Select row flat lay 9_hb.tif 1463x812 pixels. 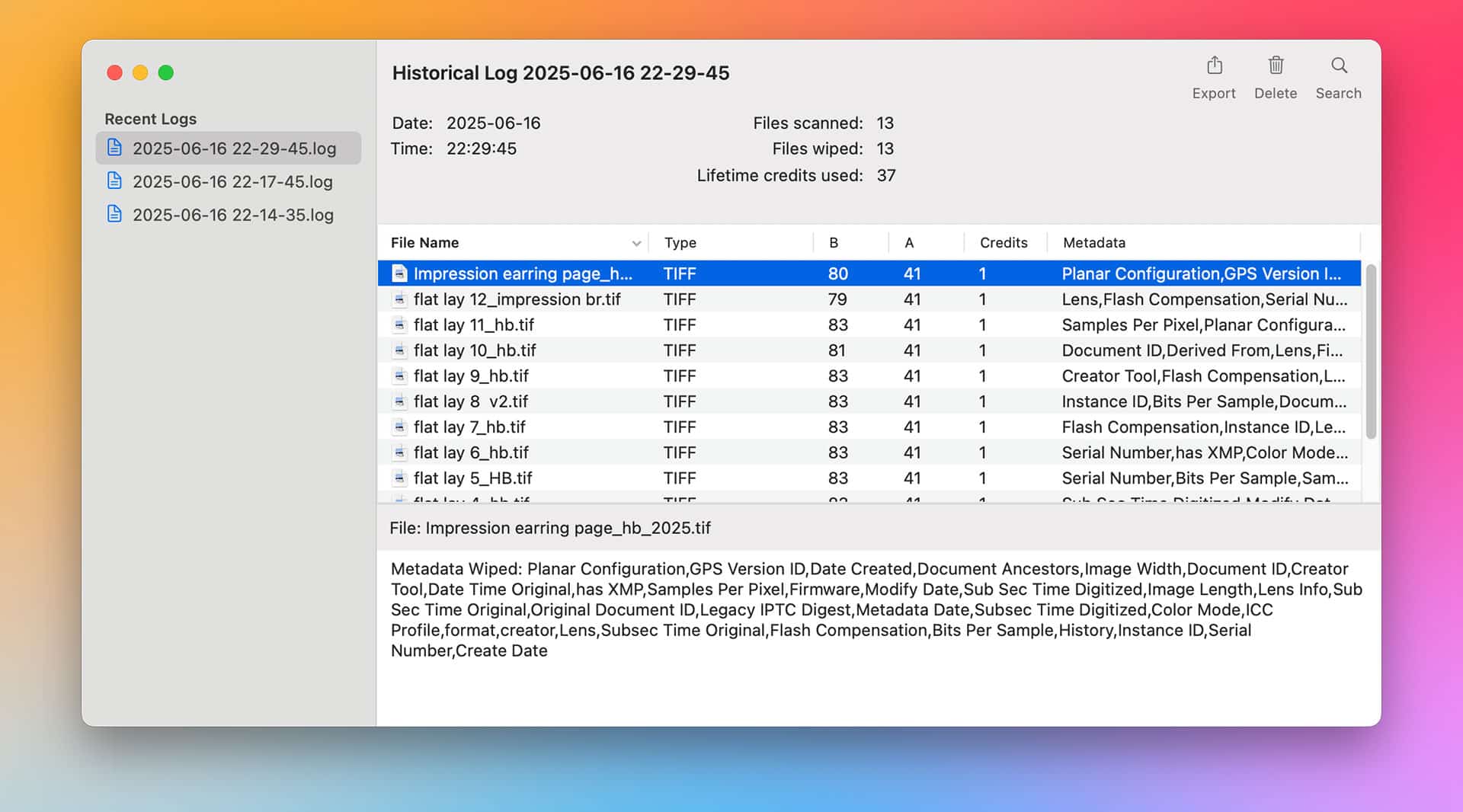coord(869,376)
